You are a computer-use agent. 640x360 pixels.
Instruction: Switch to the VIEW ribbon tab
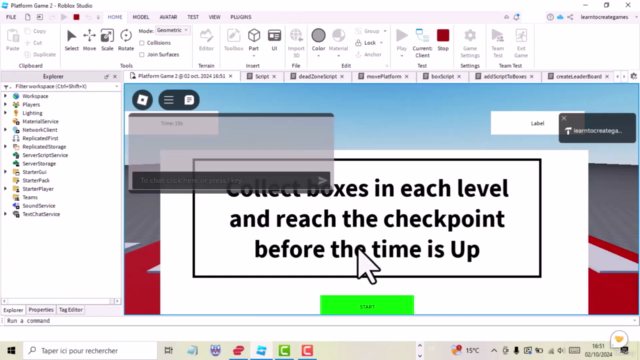(x=214, y=17)
